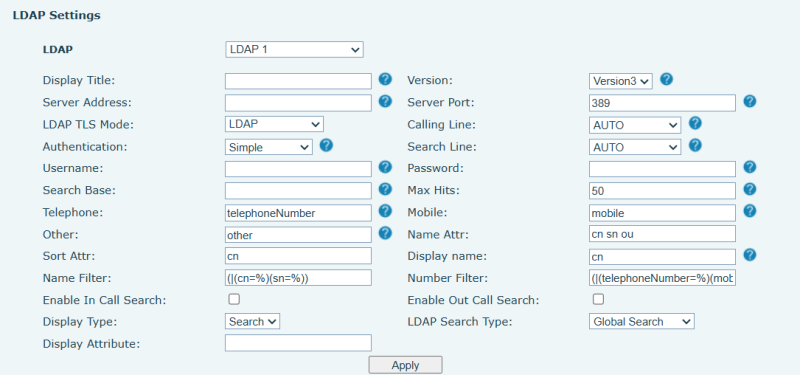Click help icon next to Max Hits

click(749, 189)
